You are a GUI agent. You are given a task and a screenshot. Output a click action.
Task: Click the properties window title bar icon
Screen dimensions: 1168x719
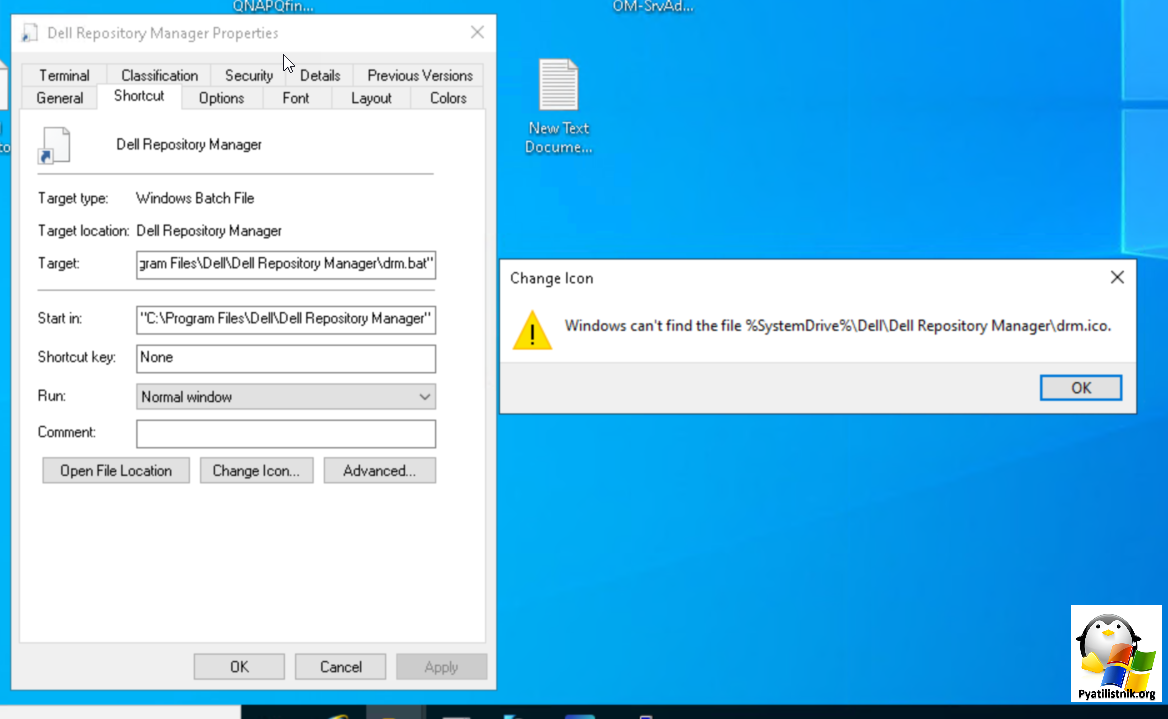(x=30, y=33)
